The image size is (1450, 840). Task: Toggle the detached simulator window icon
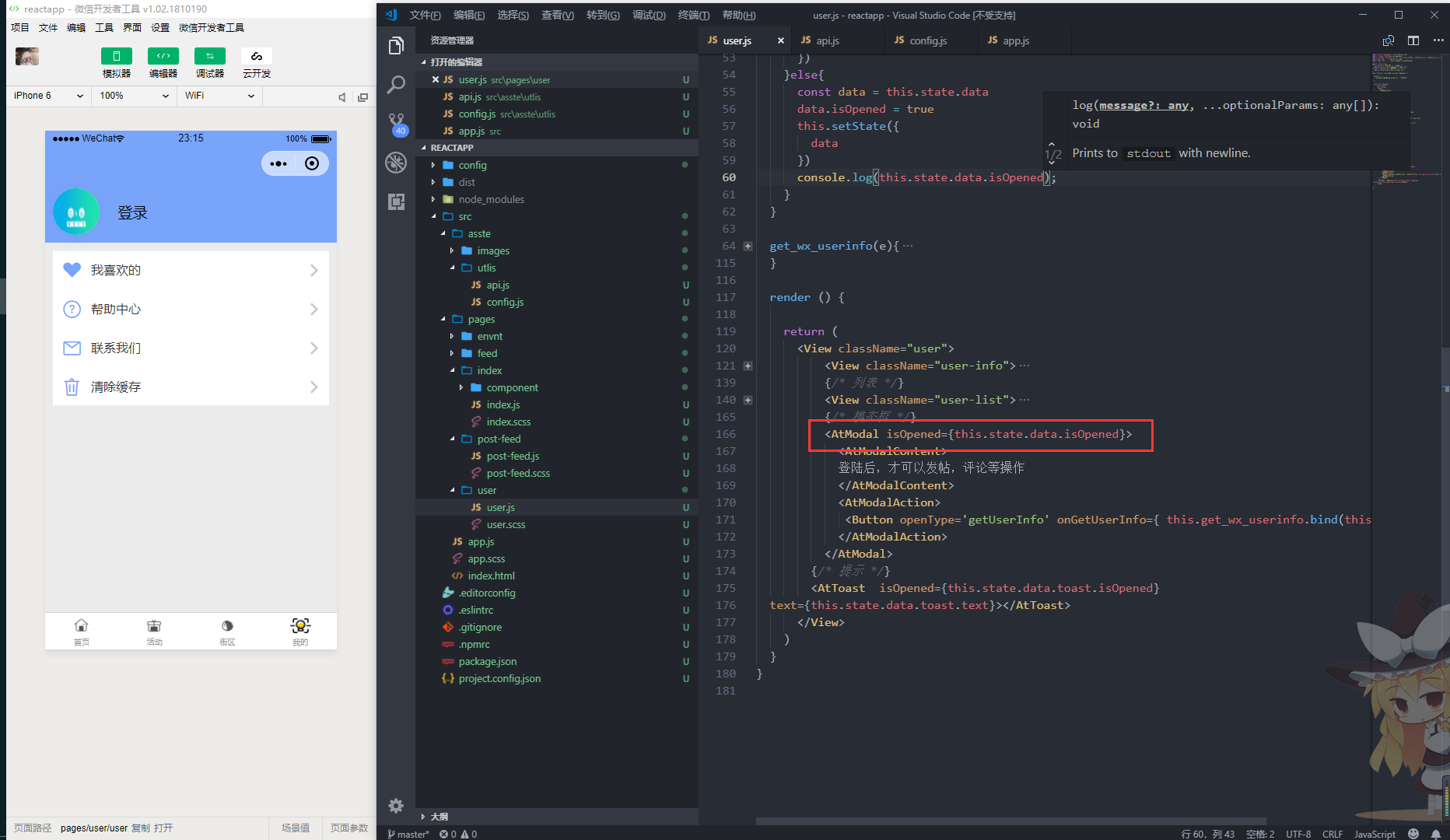click(363, 96)
